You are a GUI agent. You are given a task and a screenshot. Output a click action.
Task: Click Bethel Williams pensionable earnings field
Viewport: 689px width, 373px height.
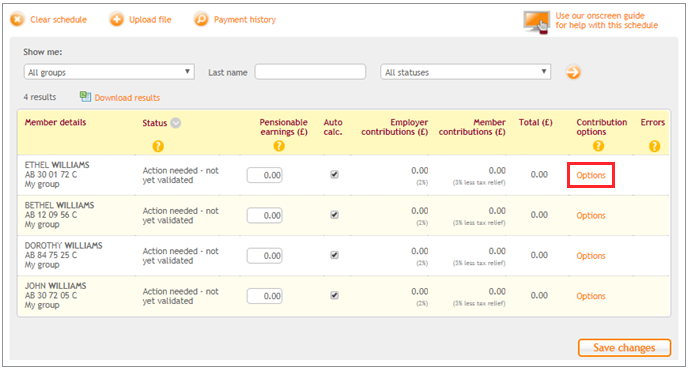[265, 216]
